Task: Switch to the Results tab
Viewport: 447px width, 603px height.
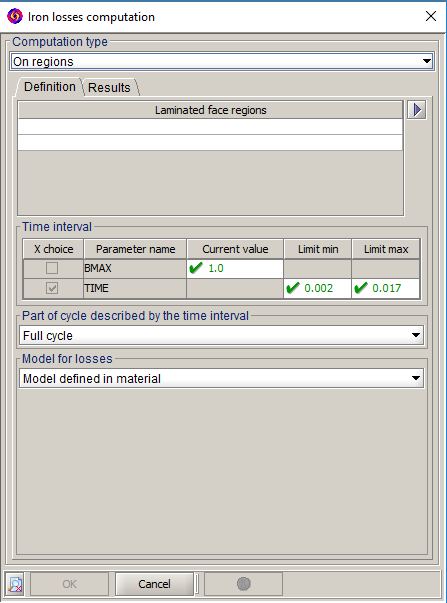Action: coord(109,88)
